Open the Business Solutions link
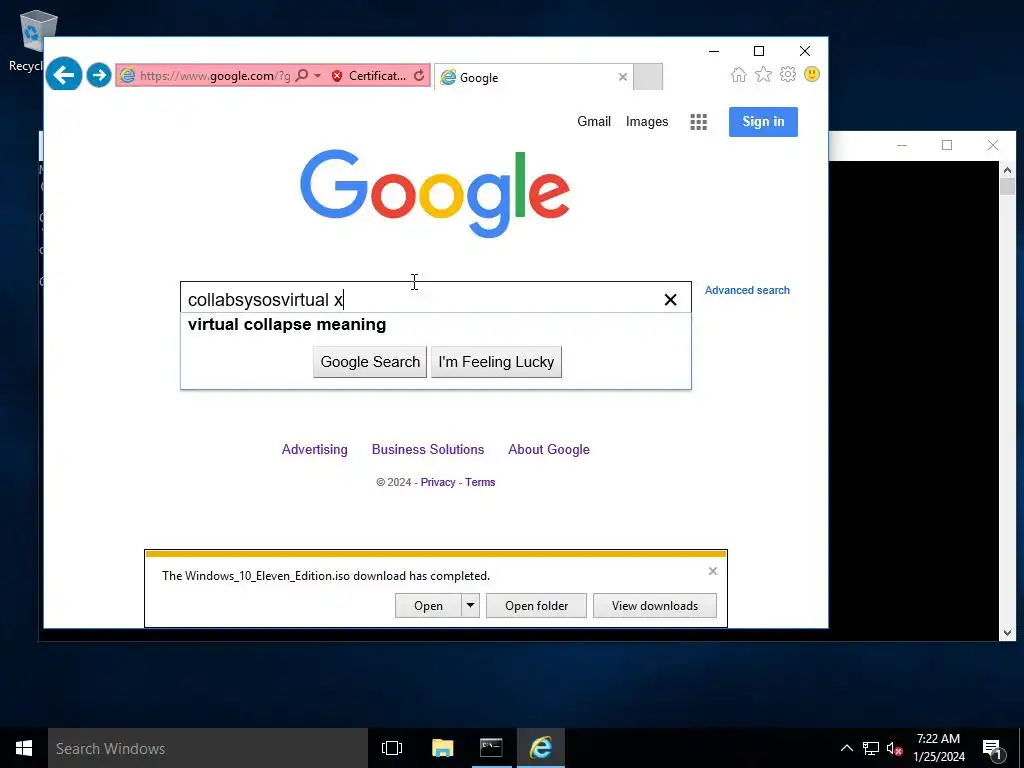Image resolution: width=1024 pixels, height=768 pixels. tap(428, 449)
